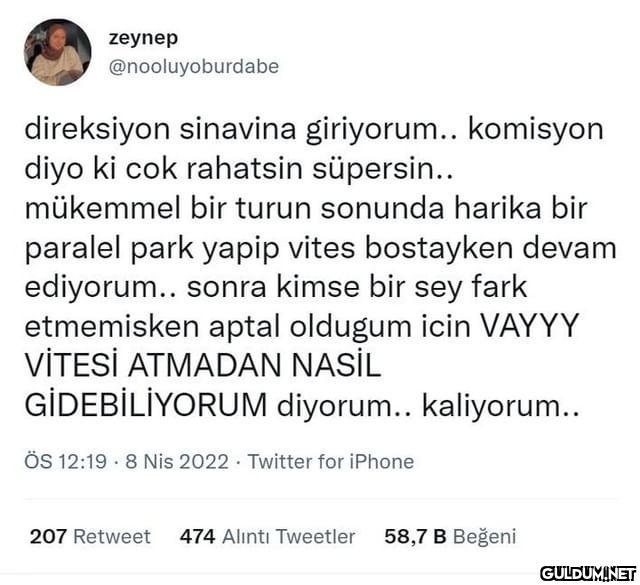
Task: View the Retweet label list
Action: click(x=112, y=536)
